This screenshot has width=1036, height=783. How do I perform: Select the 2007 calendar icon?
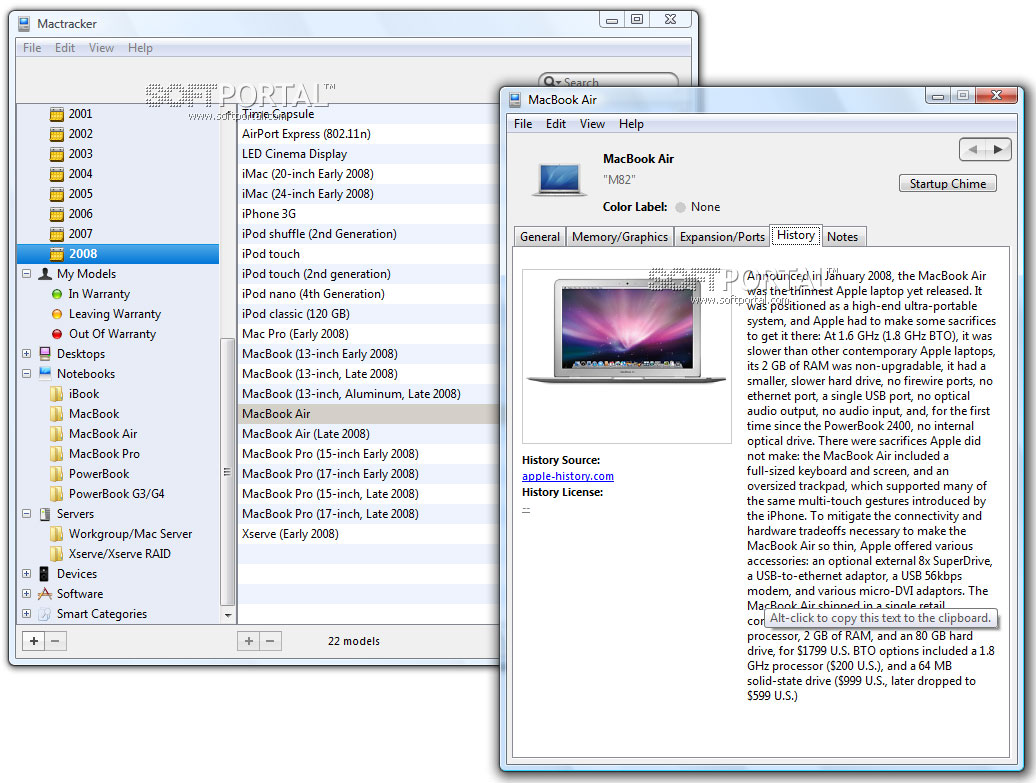pyautogui.click(x=57, y=234)
